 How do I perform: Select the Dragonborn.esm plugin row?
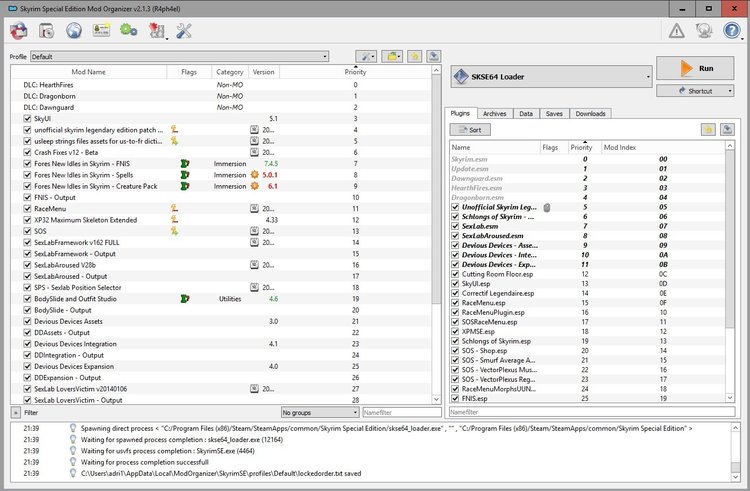[x=587, y=197]
